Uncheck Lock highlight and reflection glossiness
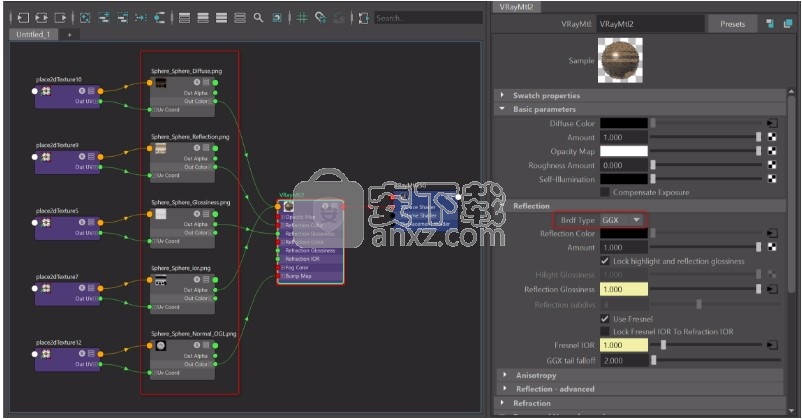802x420 pixels. point(605,261)
